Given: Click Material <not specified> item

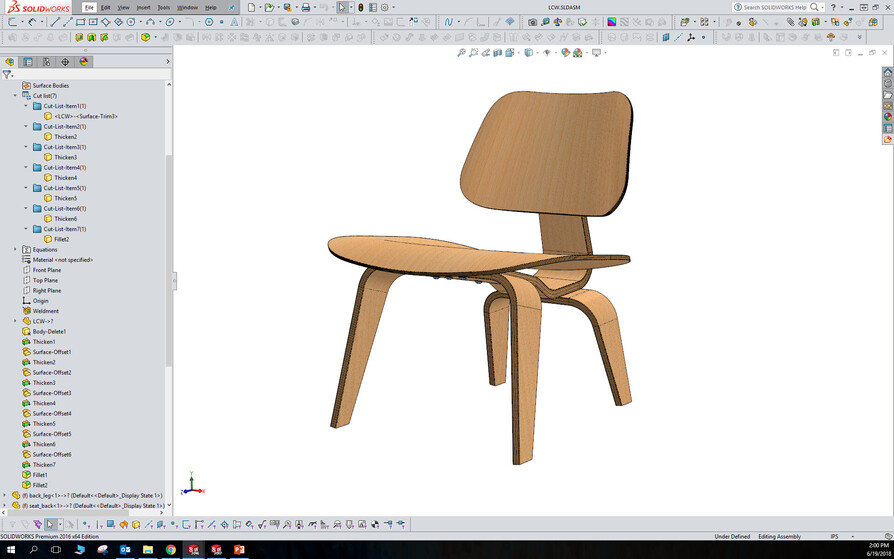Looking at the screenshot, I should [x=63, y=260].
